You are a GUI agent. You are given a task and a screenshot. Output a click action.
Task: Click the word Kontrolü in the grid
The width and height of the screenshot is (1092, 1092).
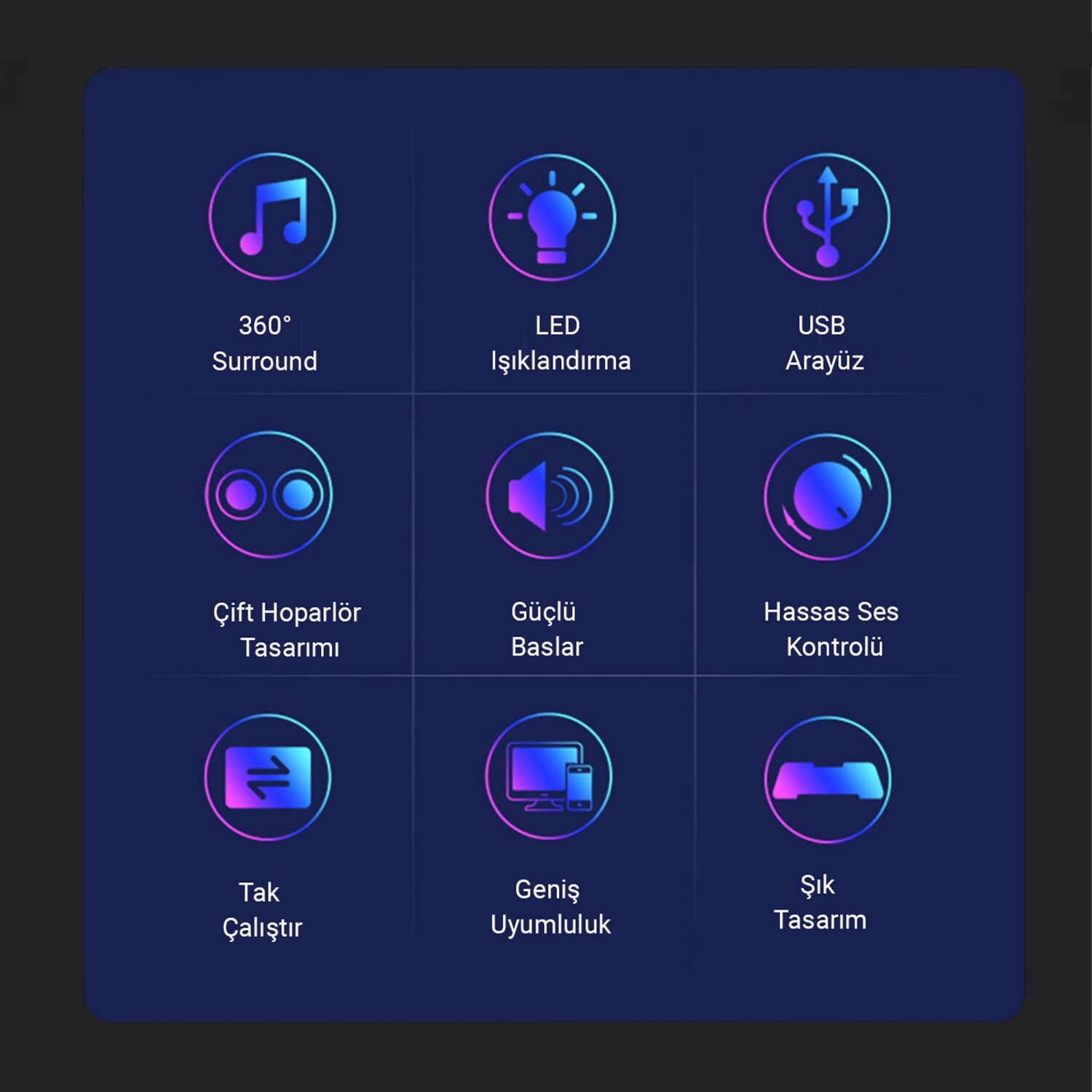pyautogui.click(x=834, y=646)
